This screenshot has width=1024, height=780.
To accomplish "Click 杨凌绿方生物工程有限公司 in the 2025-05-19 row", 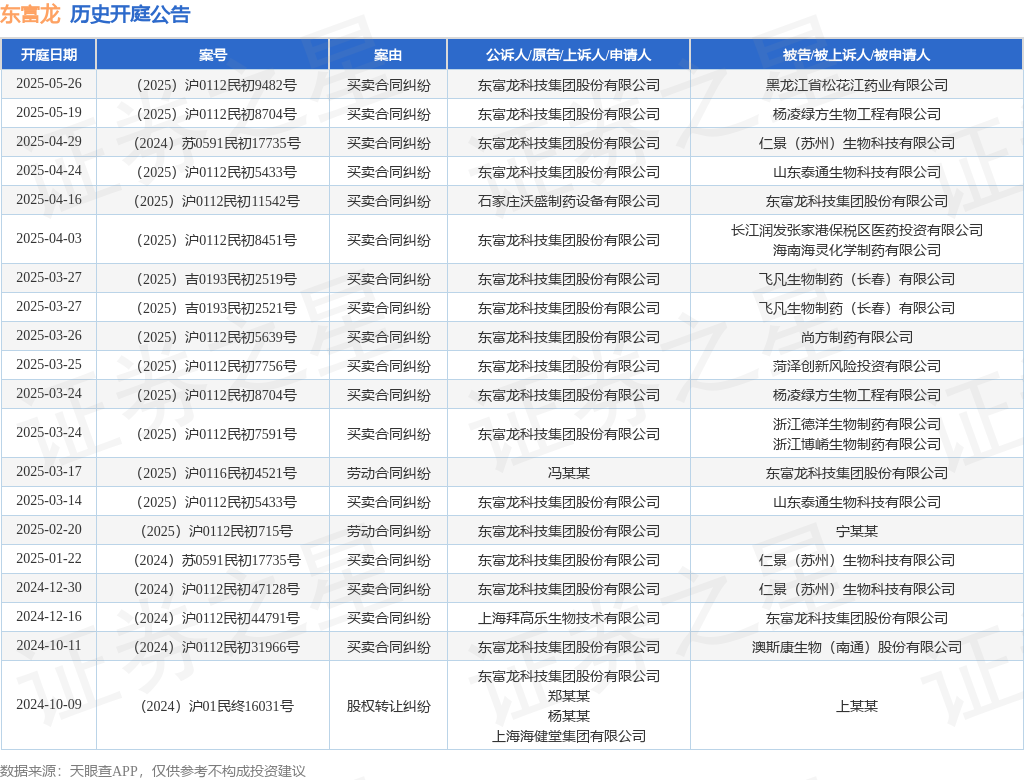I will [856, 114].
